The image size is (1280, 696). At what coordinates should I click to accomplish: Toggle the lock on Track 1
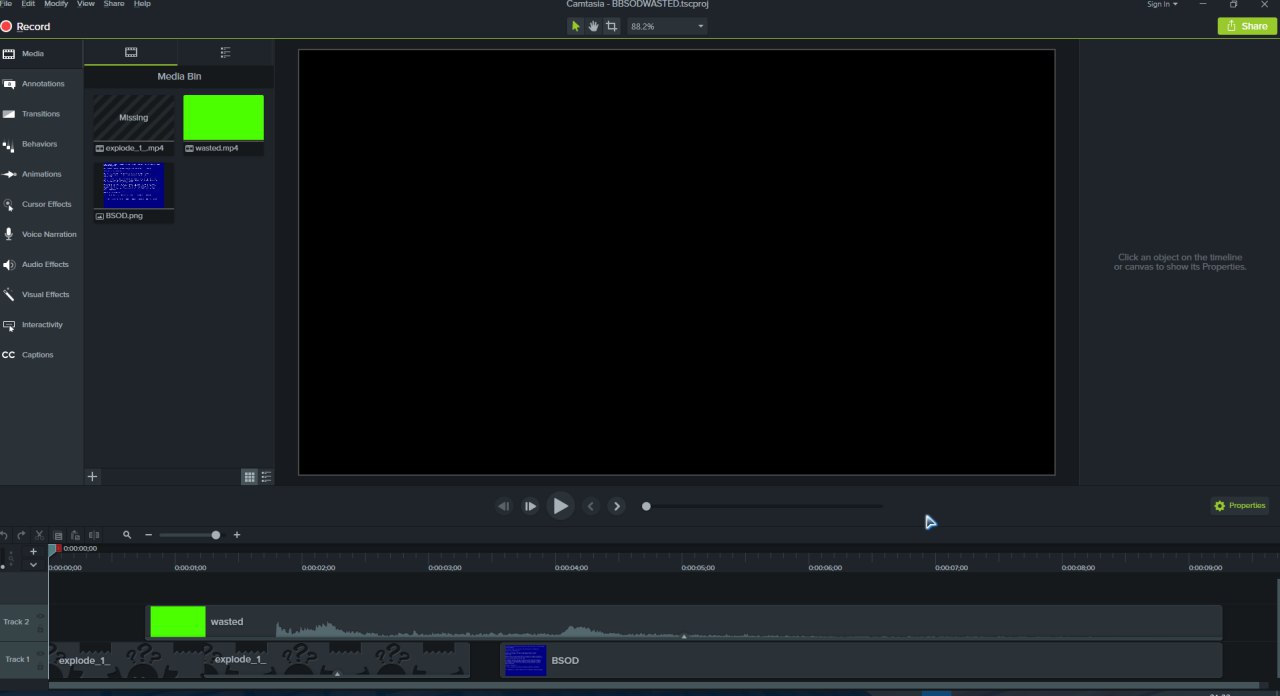[x=41, y=665]
